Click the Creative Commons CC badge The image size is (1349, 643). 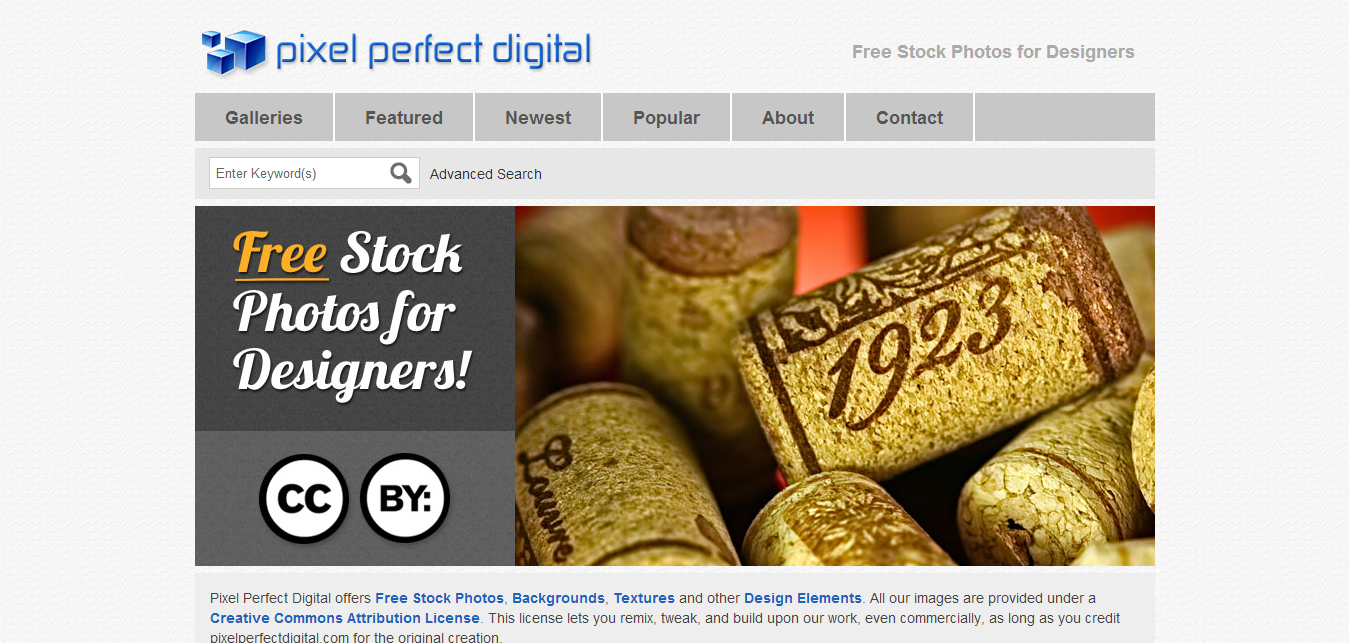tap(303, 498)
